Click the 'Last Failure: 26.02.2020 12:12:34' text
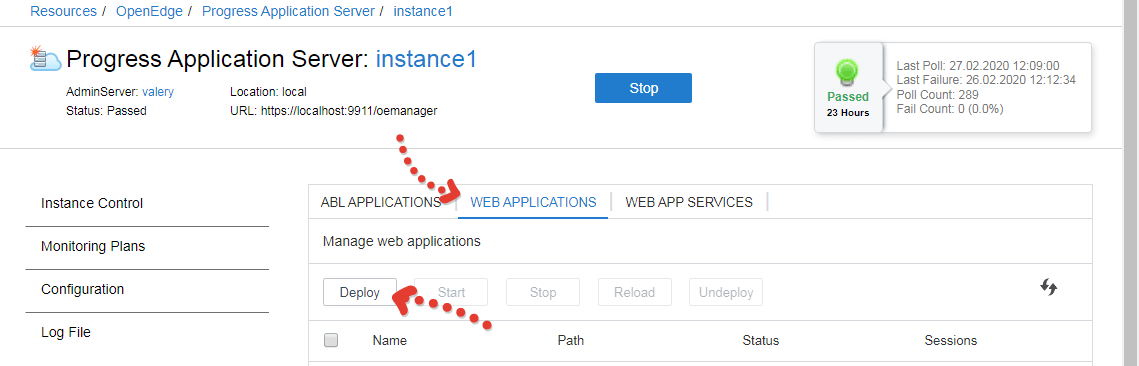The width and height of the screenshot is (1139, 366). coord(986,80)
